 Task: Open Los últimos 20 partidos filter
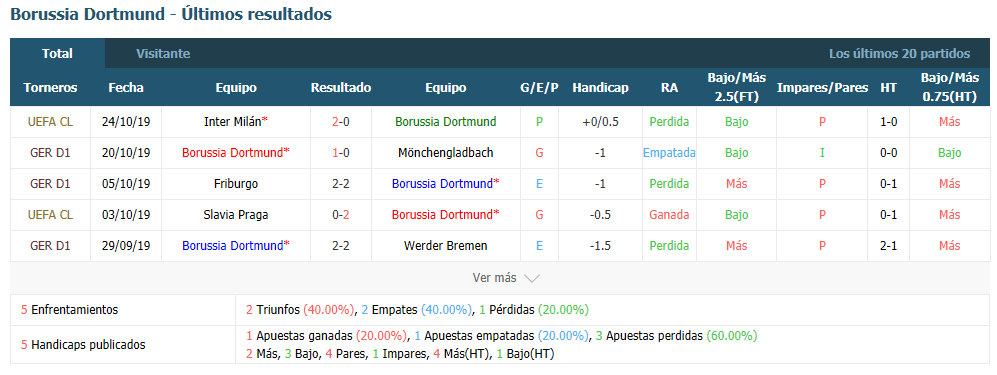pos(899,54)
